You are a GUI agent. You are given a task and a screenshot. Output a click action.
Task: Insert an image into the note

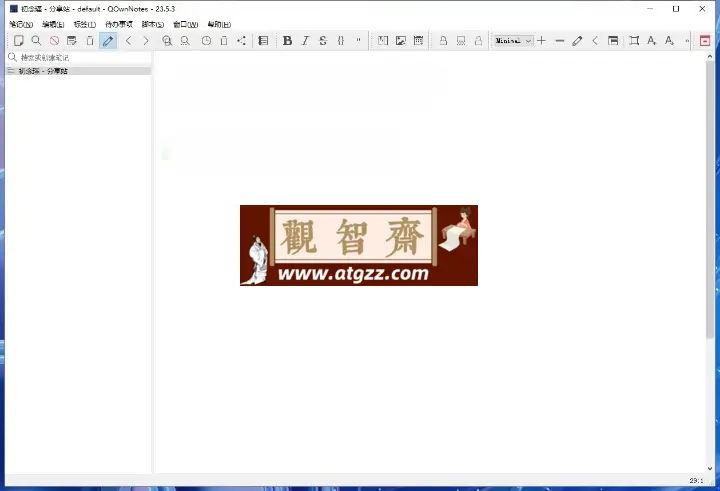click(400, 41)
